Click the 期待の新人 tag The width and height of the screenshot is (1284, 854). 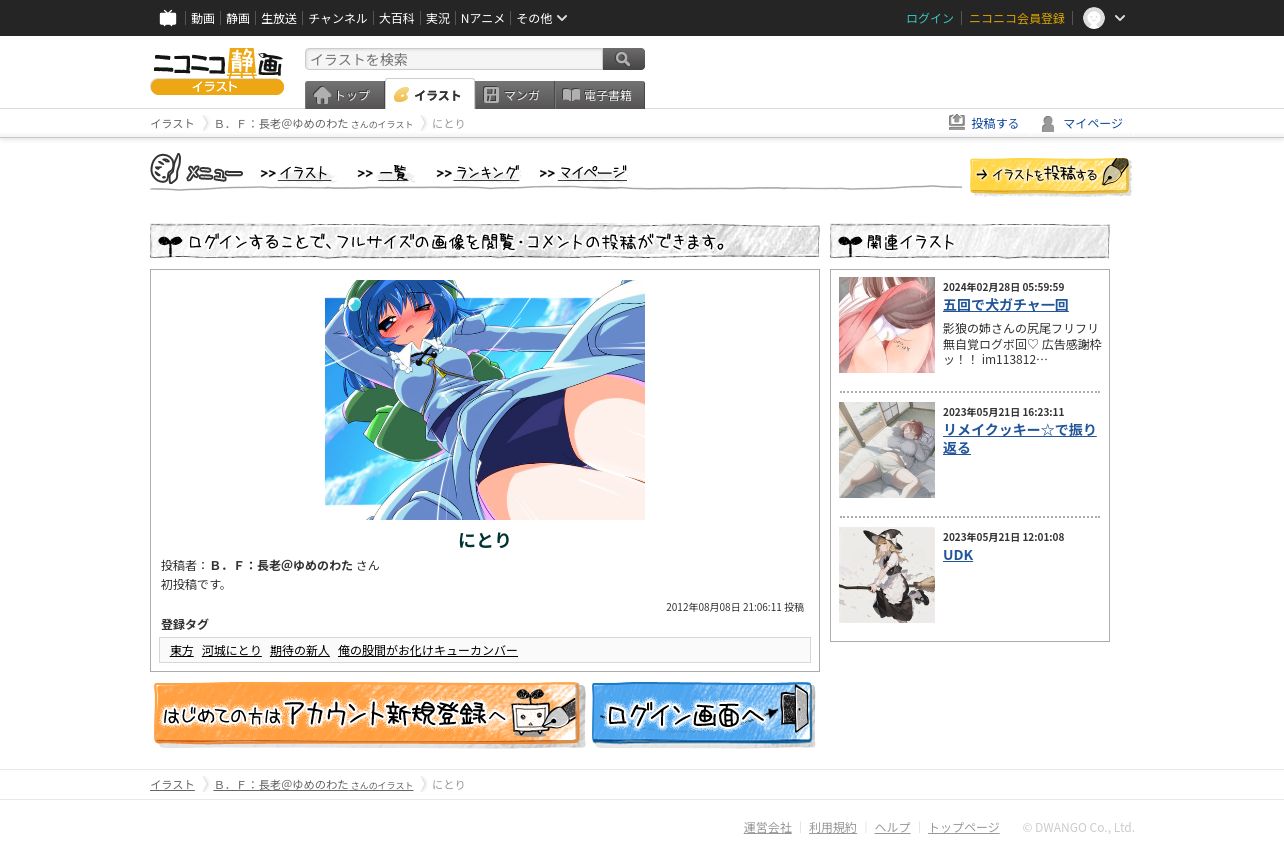click(300, 650)
